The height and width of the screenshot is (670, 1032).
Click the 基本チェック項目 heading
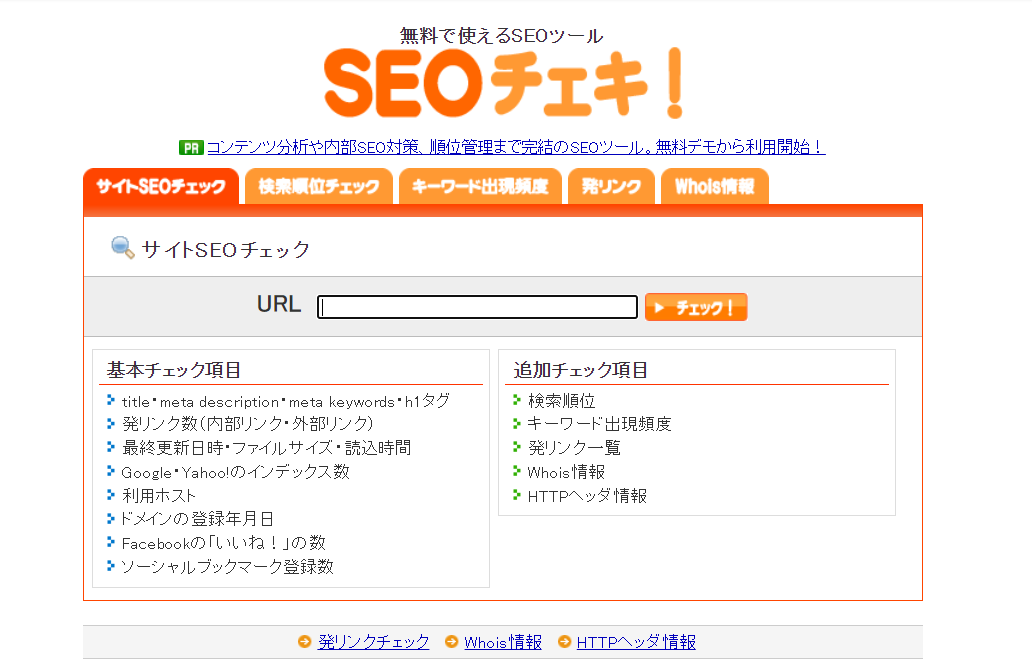pyautogui.click(x=174, y=370)
